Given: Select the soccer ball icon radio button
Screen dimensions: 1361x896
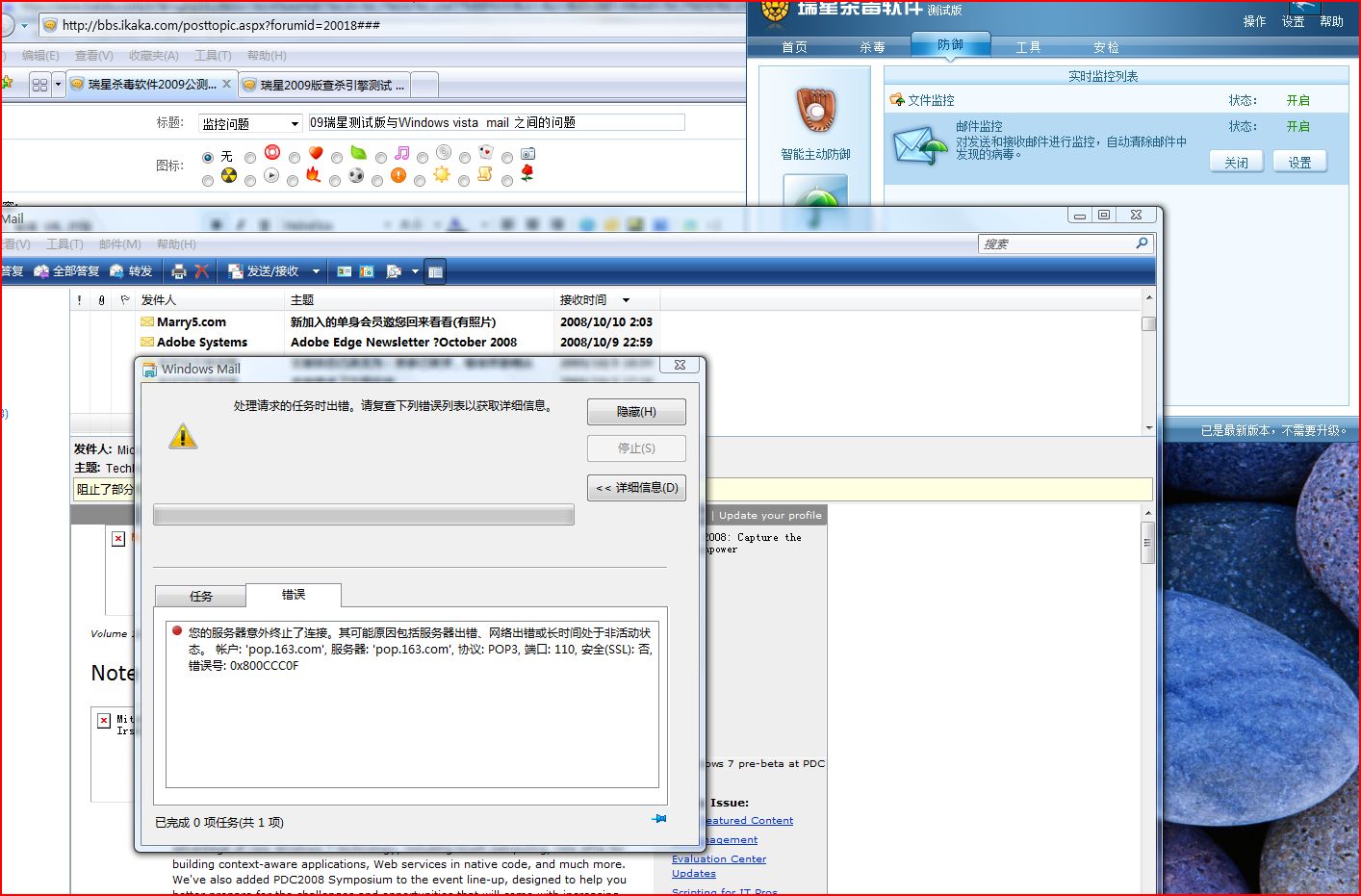Looking at the screenshot, I should click(x=335, y=180).
